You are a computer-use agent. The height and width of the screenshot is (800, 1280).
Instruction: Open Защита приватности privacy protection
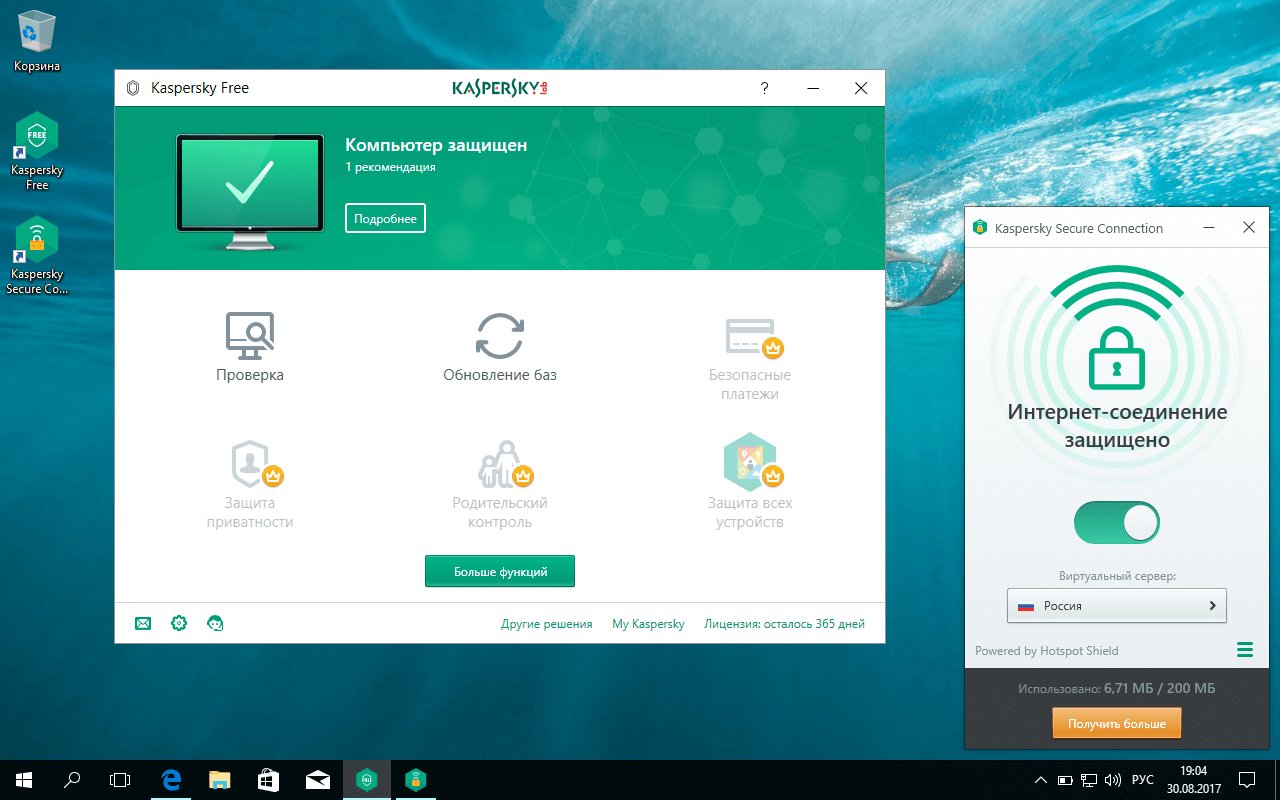tap(250, 485)
